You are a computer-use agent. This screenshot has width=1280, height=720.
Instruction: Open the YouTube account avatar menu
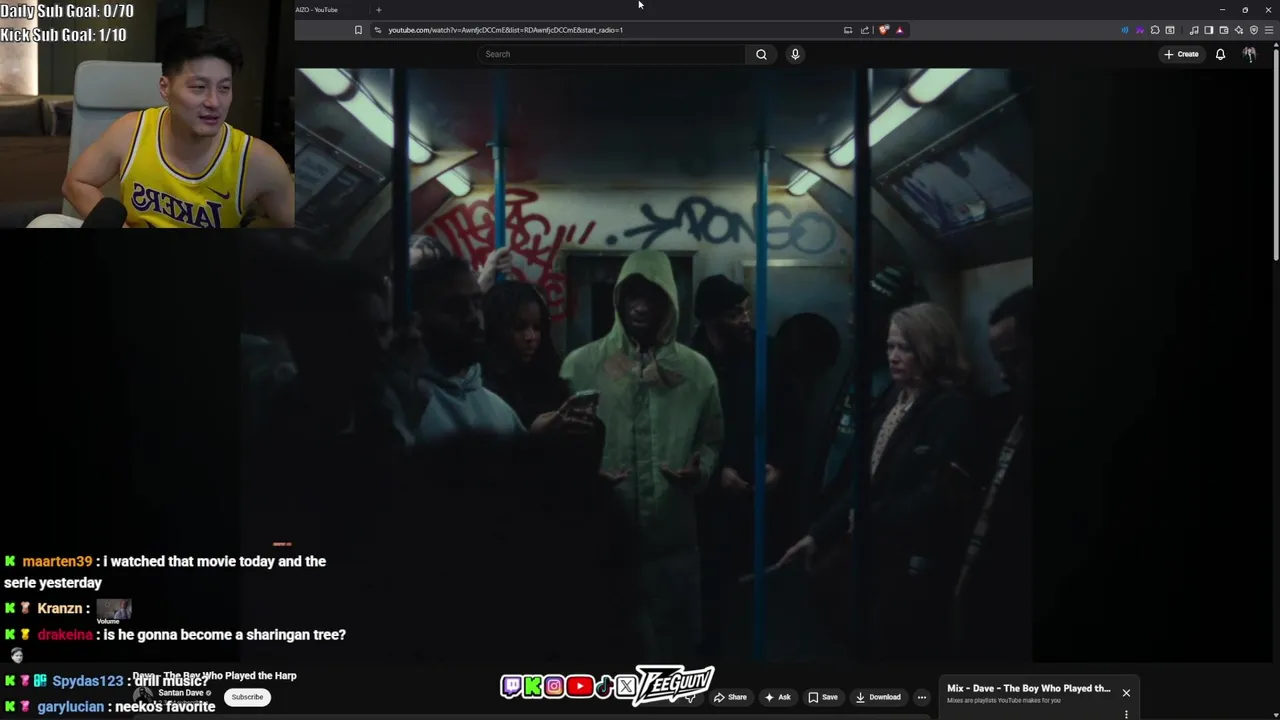pos(1249,54)
